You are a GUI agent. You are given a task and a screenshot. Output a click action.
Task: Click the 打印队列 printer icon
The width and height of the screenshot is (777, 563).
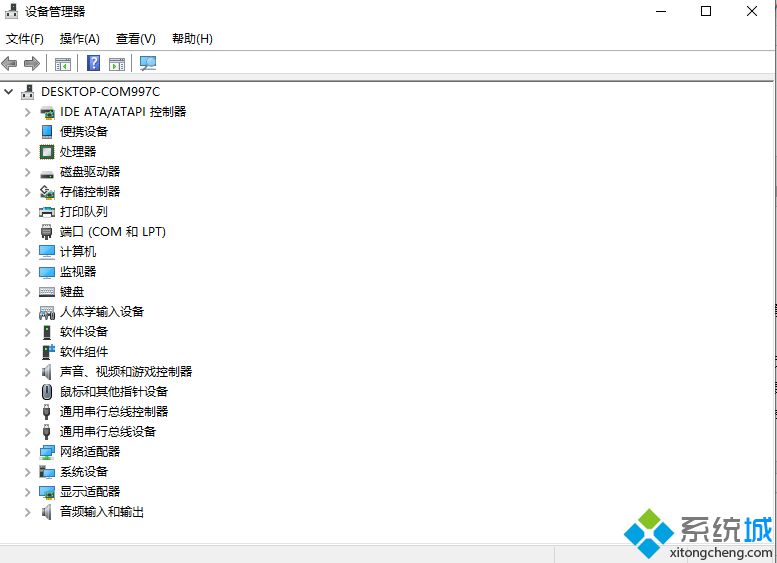(47, 212)
